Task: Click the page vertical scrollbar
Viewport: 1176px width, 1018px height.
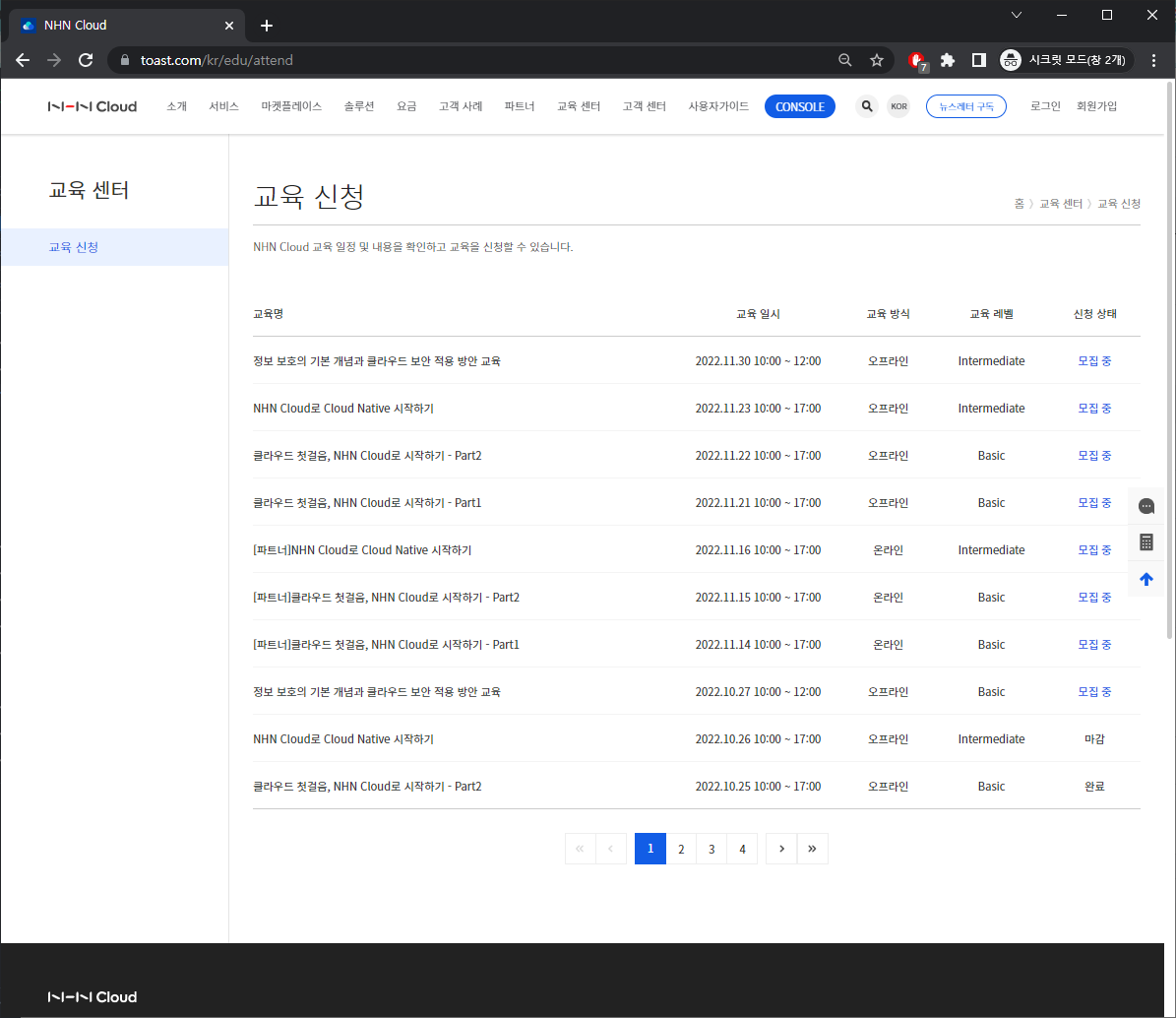Action: pos(1169,360)
